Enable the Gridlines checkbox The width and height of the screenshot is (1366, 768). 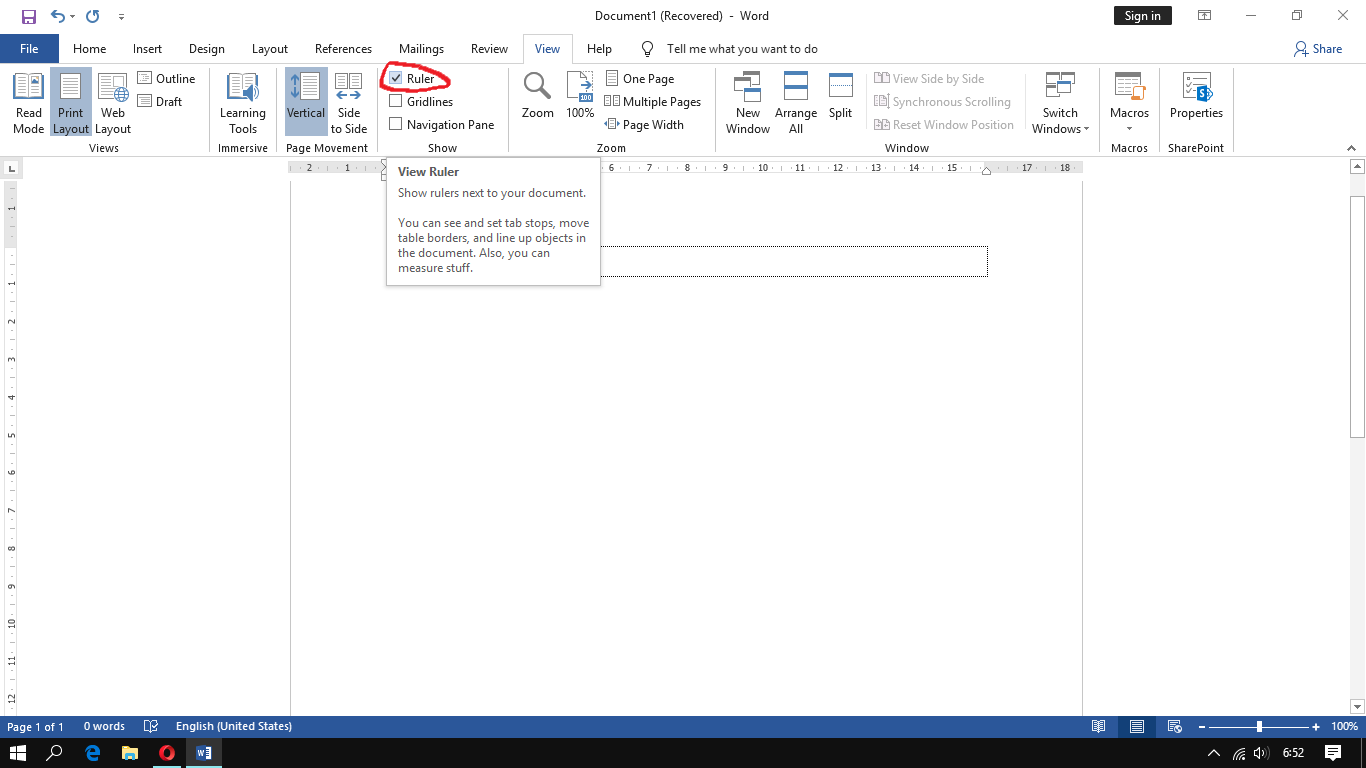396,101
